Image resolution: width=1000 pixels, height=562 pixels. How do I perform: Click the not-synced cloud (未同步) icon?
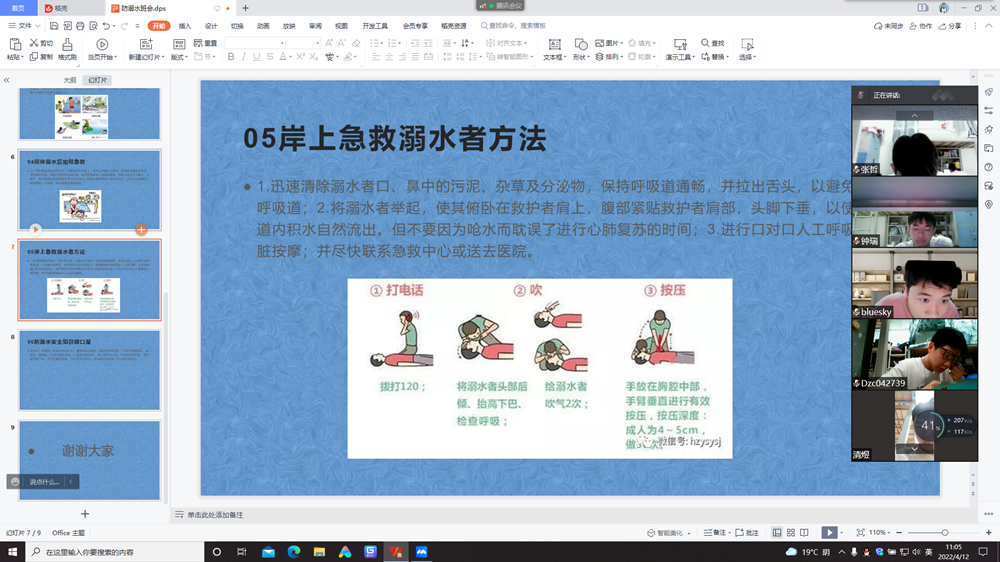878,26
